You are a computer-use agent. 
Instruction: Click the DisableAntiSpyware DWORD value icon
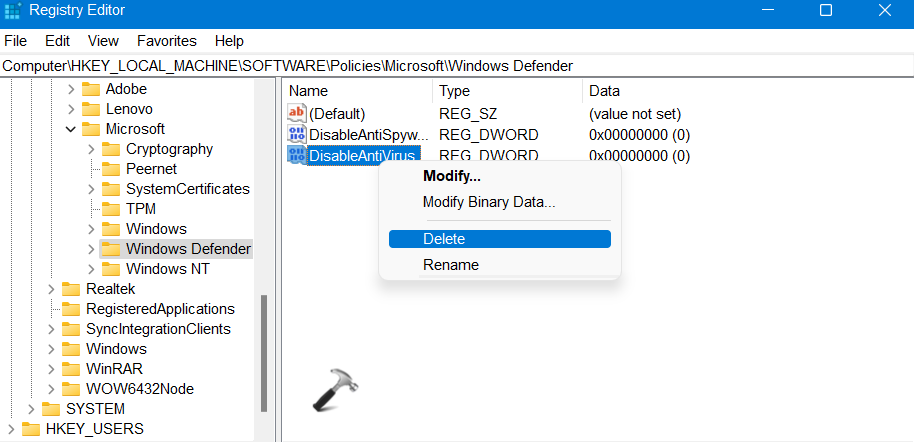(x=297, y=135)
